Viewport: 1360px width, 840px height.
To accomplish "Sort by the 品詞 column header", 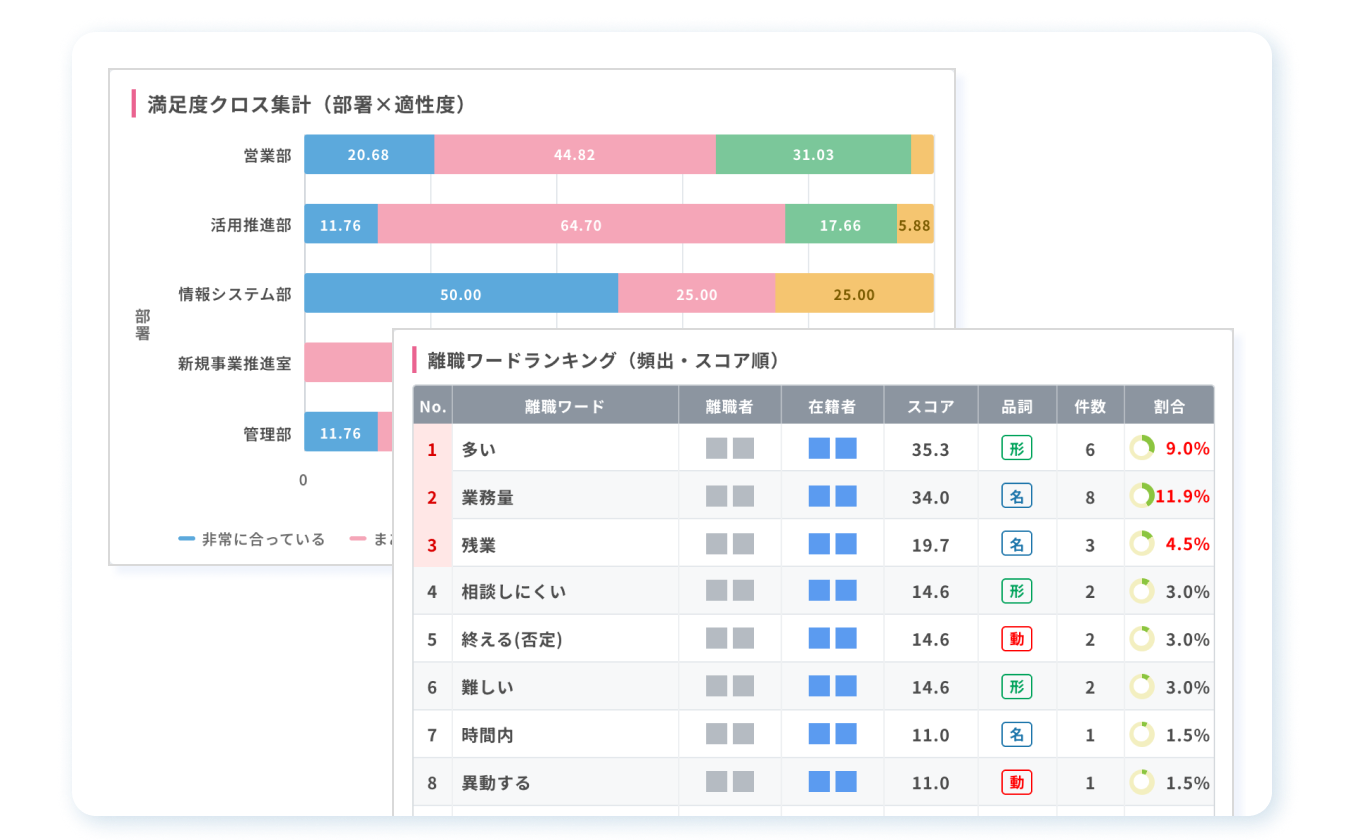I will [x=1017, y=406].
